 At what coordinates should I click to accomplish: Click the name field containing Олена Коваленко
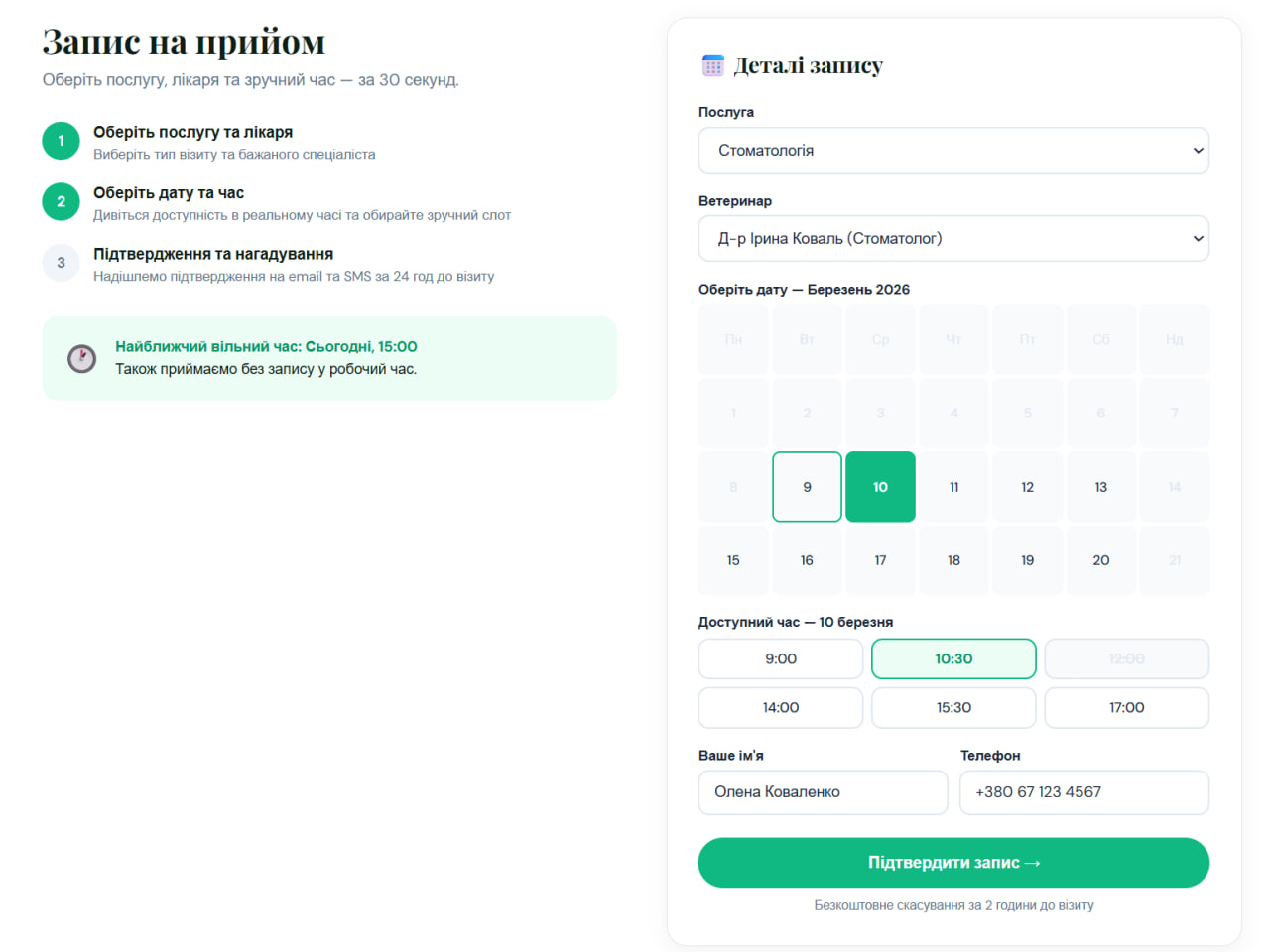(823, 792)
